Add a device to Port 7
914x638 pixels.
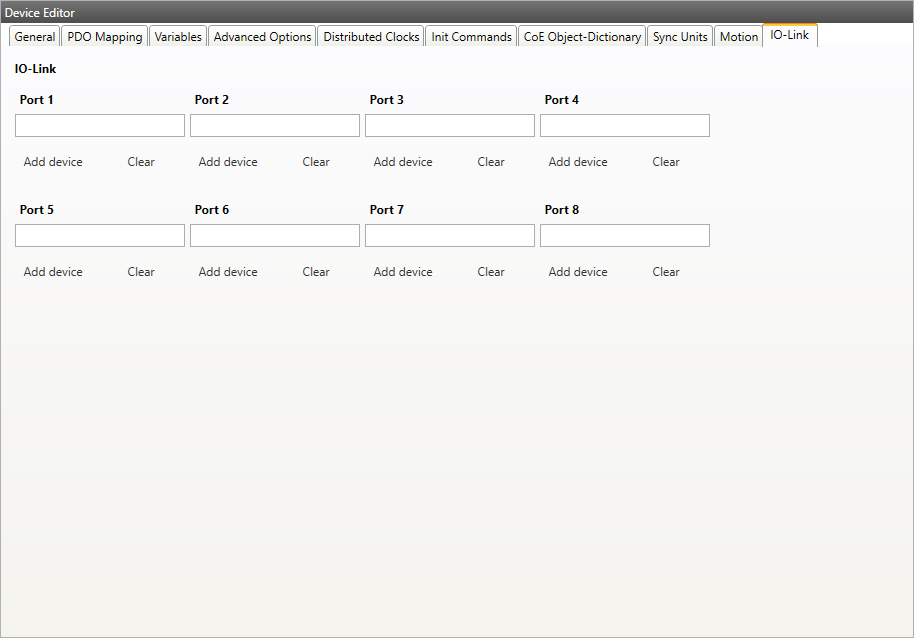coord(403,272)
